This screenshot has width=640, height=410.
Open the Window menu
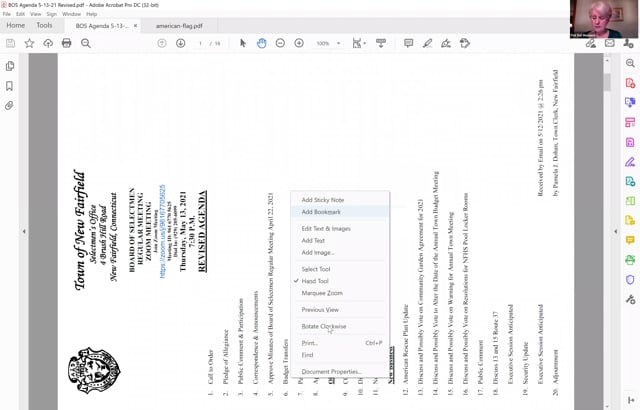[x=71, y=14]
